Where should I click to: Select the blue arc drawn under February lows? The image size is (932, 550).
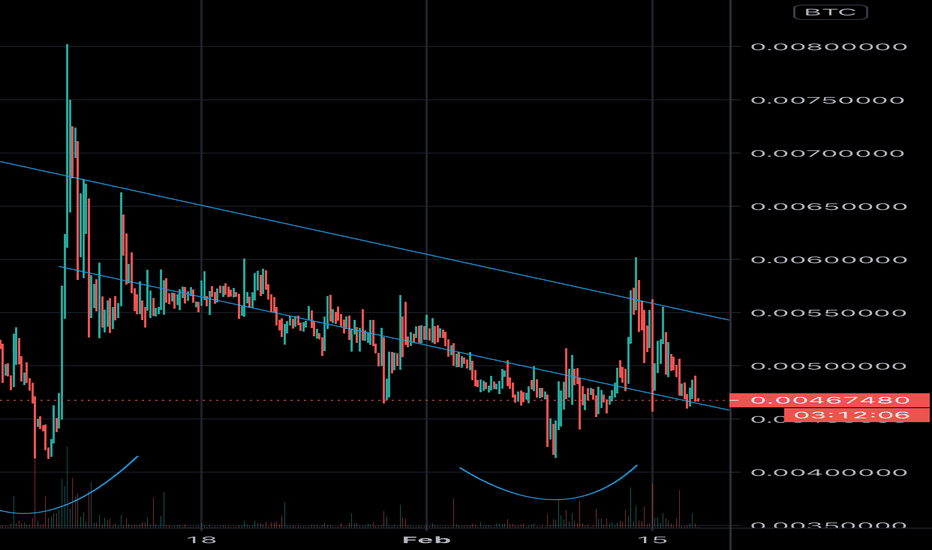[556, 499]
